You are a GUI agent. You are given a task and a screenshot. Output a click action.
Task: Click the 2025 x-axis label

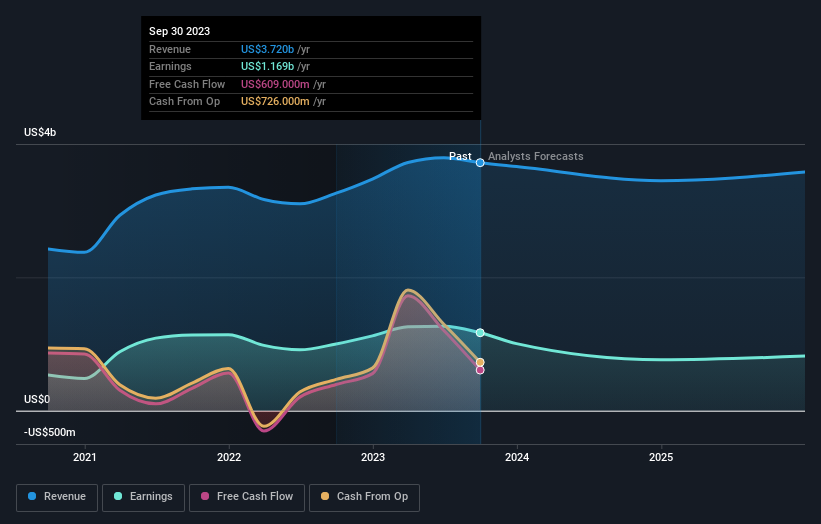[661, 458]
